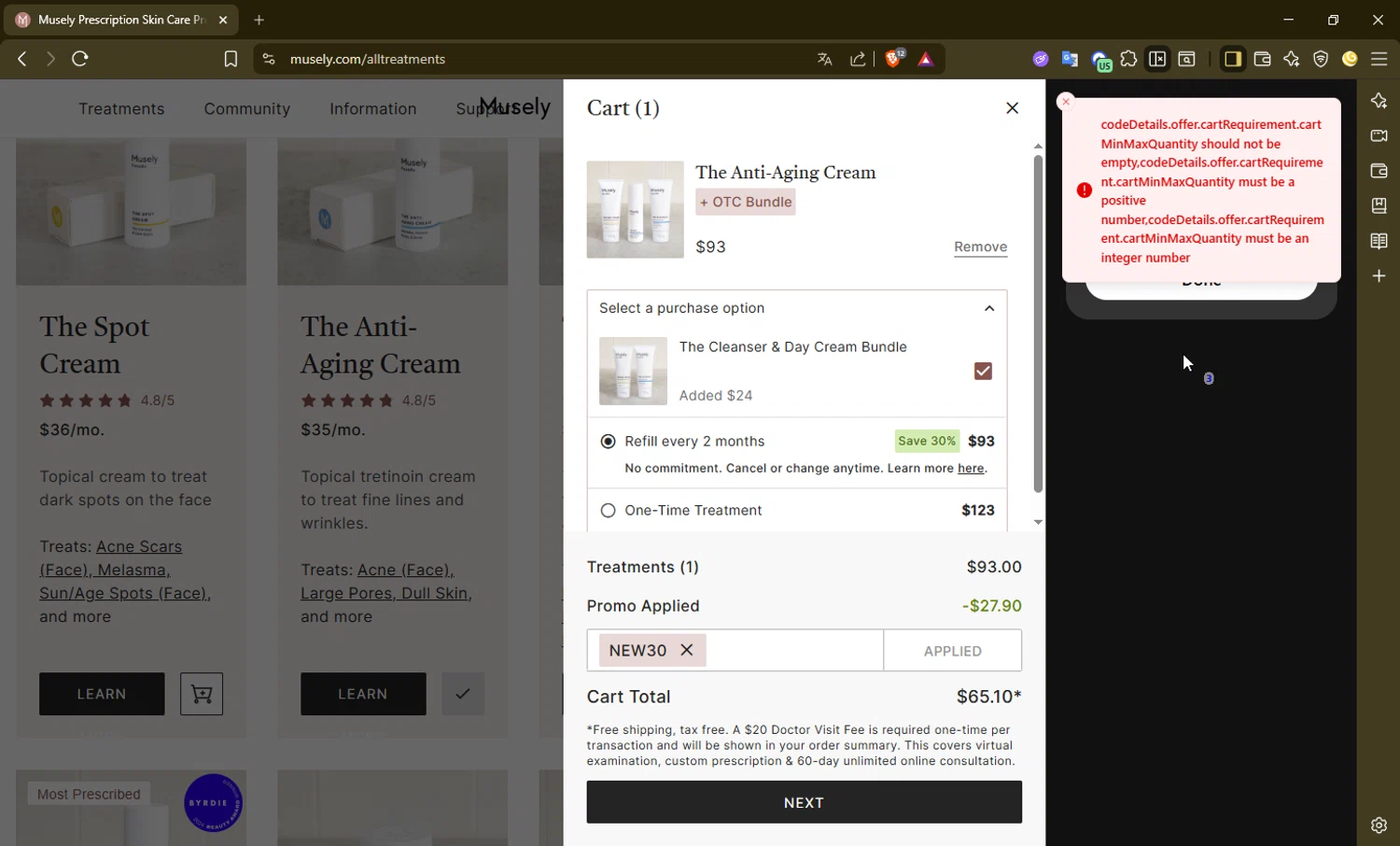Open the browser main hamburger menu
The height and width of the screenshot is (846, 1400).
[x=1379, y=59]
